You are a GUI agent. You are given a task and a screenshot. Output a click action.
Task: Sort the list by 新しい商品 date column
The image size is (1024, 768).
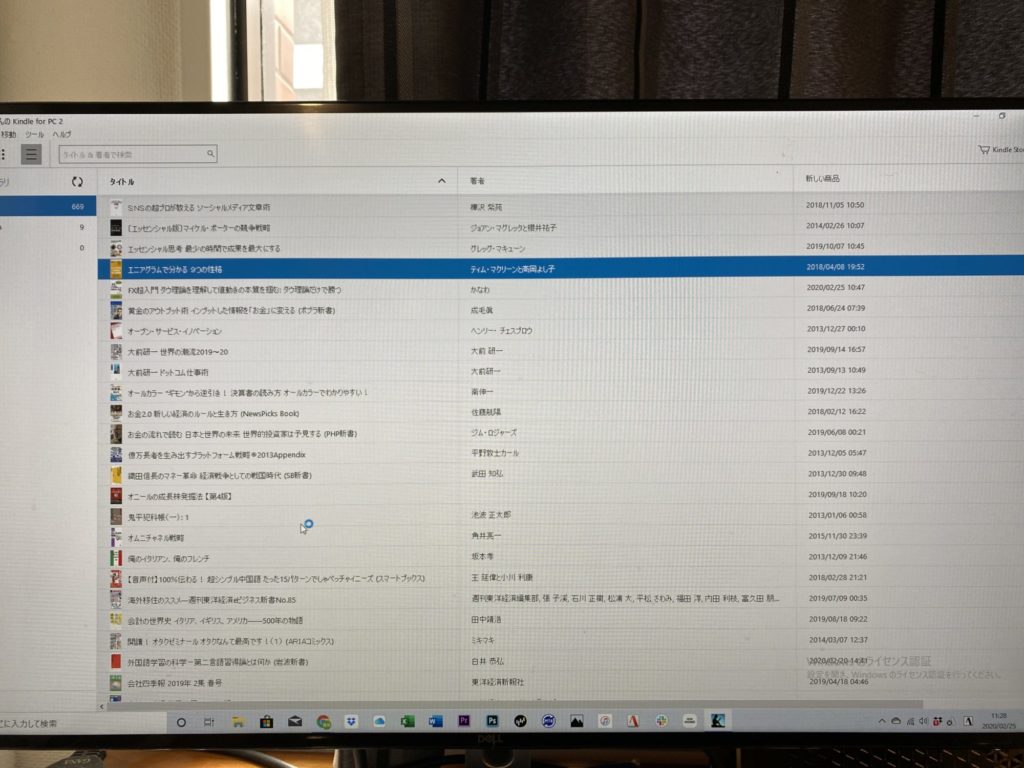click(822, 178)
